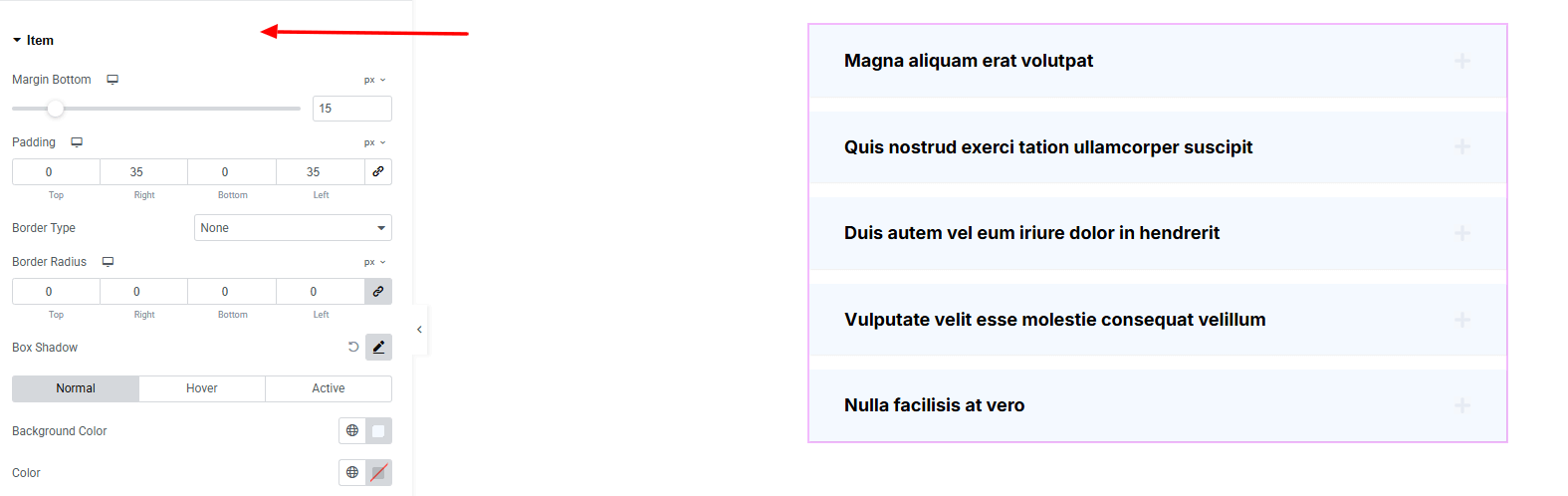
Task: Expand the Magna aliquam accordion plus icon
Action: (x=1461, y=61)
